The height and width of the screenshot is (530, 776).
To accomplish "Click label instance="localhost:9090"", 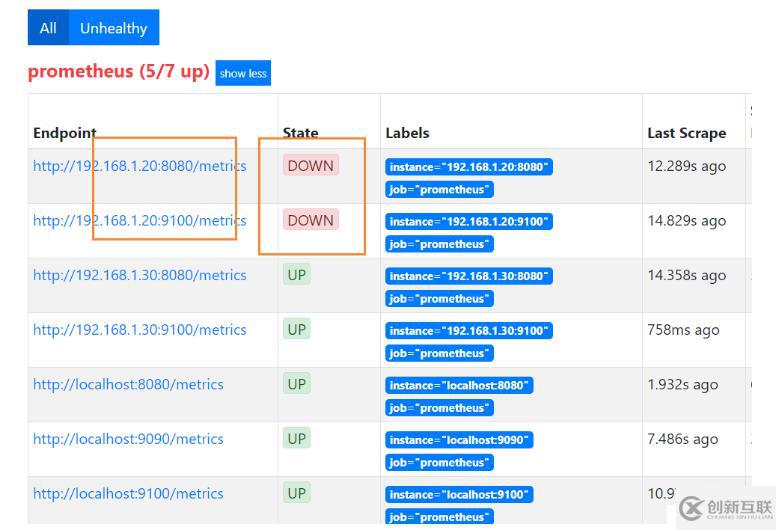I will [459, 440].
